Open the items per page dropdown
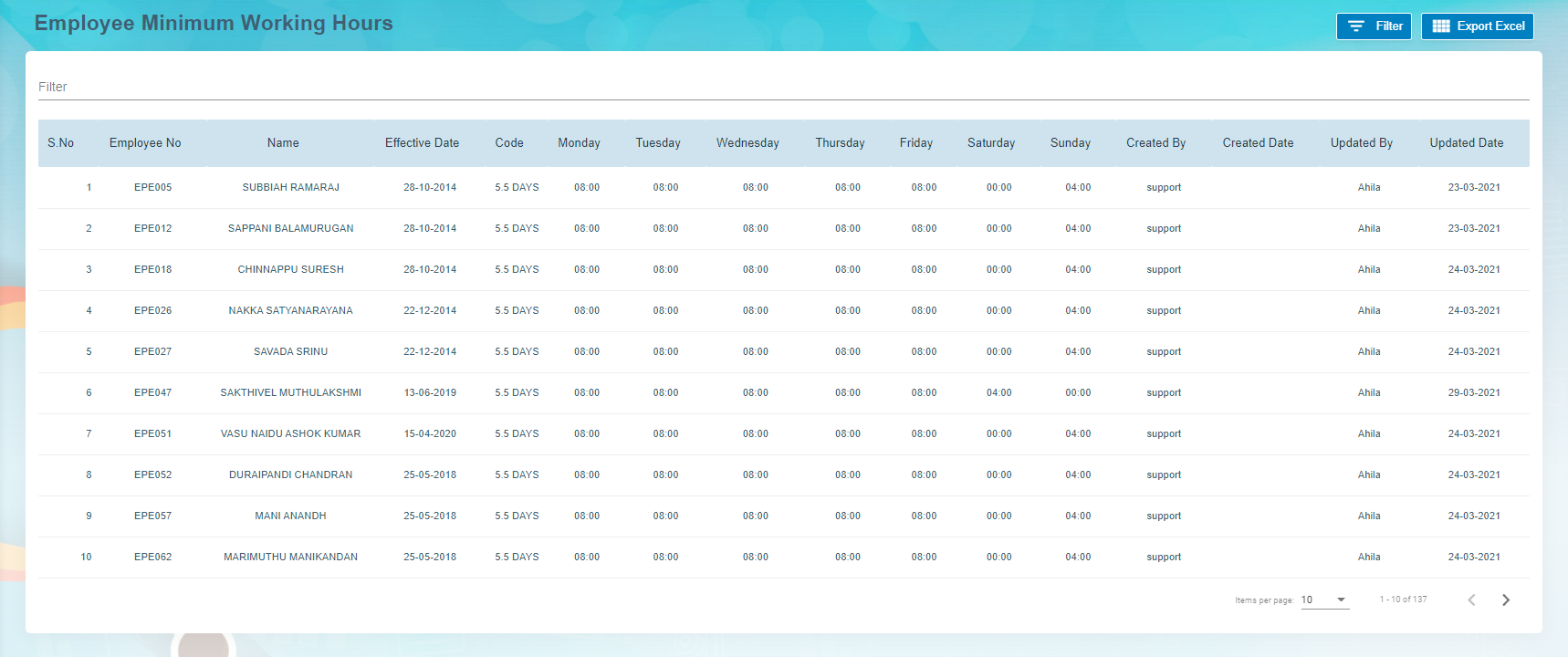The height and width of the screenshot is (657, 1568). point(1324,600)
